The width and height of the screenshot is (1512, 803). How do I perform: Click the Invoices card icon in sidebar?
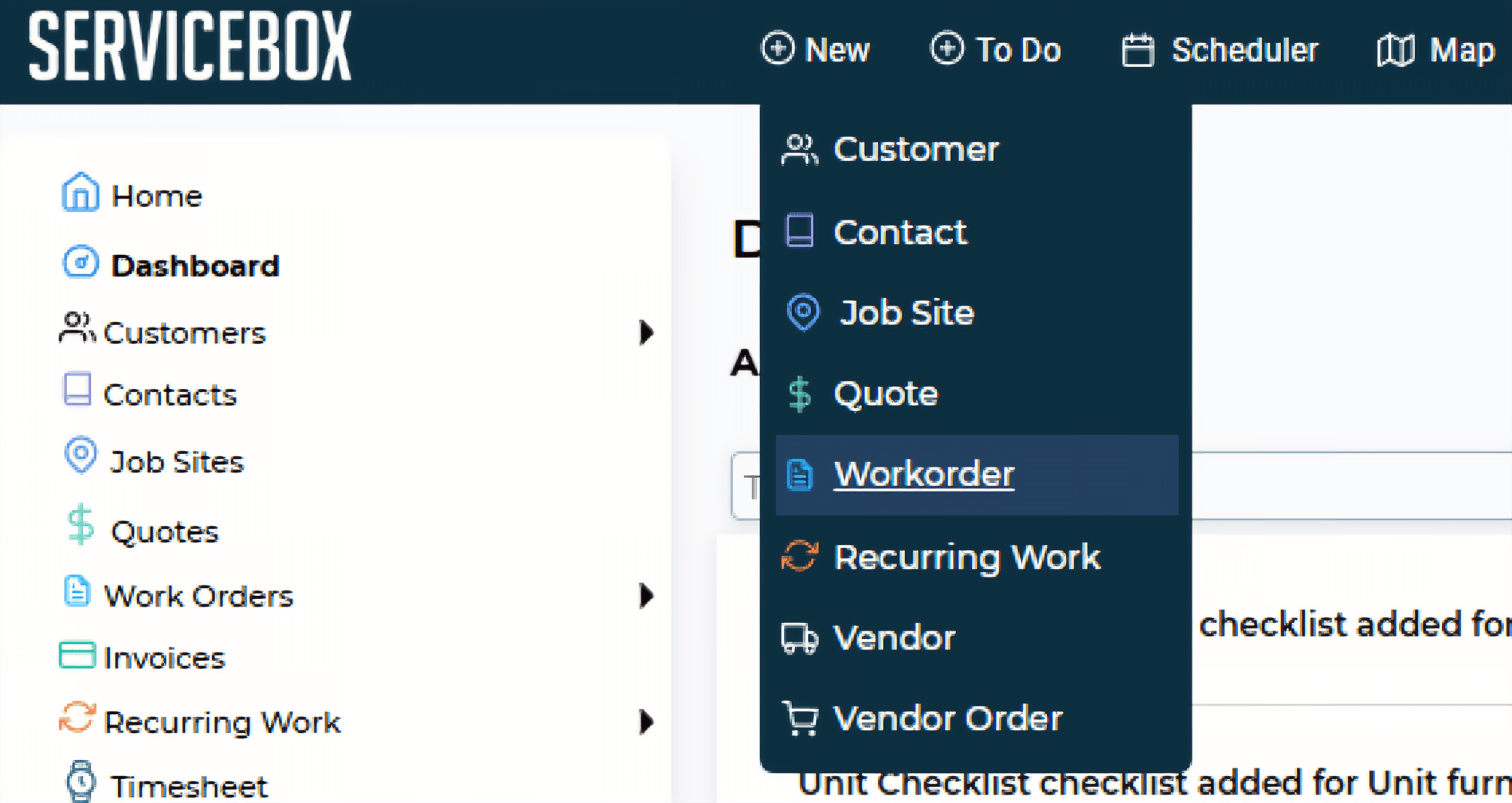pos(77,655)
